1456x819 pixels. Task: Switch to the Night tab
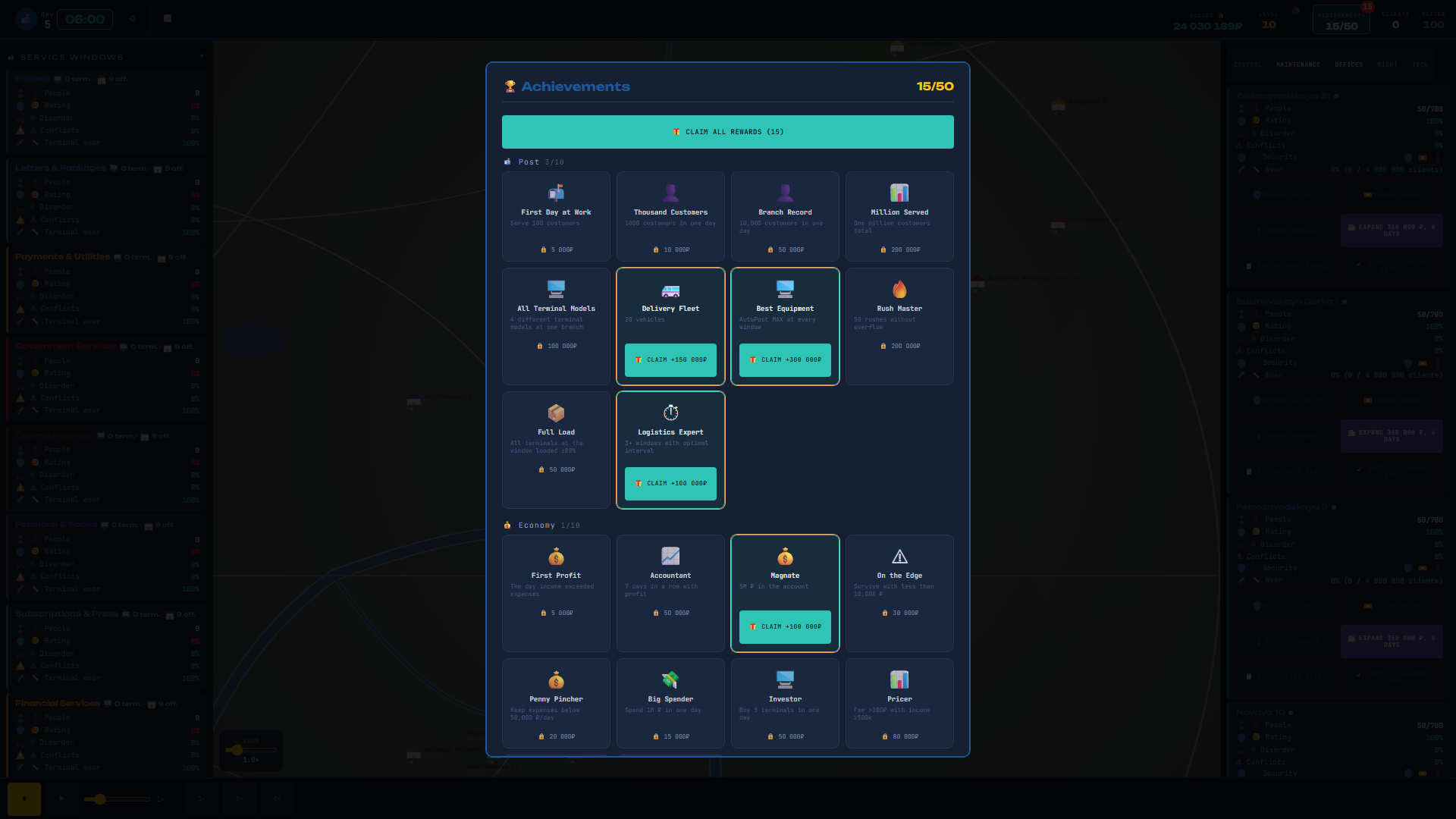pos(1388,64)
